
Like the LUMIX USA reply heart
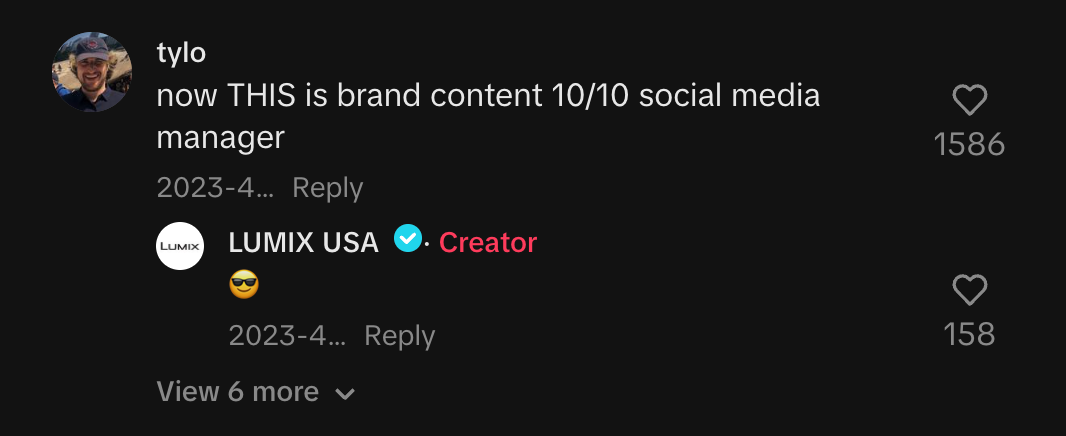pyautogui.click(x=969, y=291)
